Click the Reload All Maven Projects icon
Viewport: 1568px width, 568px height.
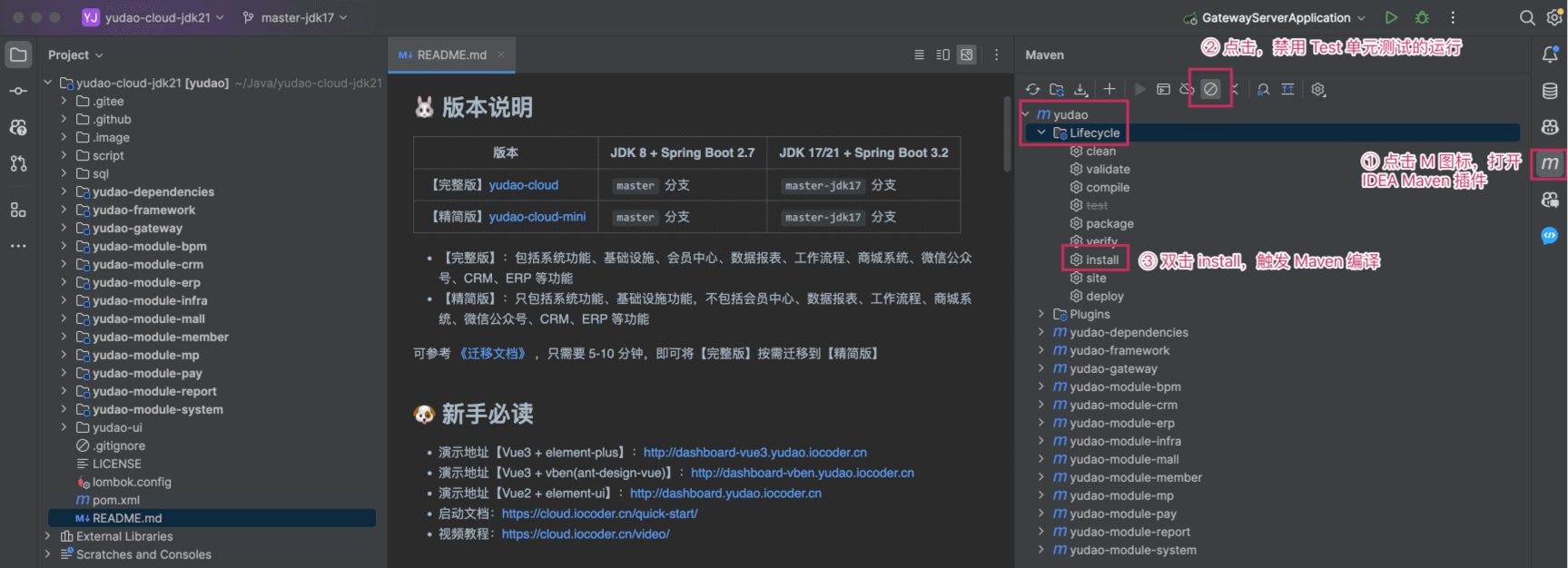[1032, 89]
